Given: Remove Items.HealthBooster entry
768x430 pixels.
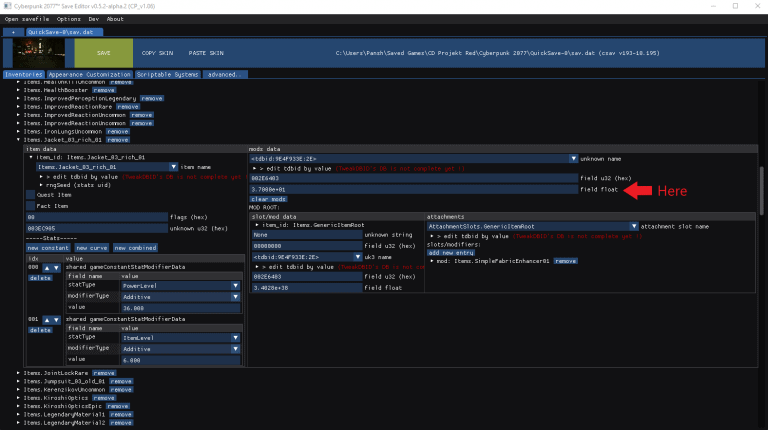Looking at the screenshot, I should pos(104,90).
